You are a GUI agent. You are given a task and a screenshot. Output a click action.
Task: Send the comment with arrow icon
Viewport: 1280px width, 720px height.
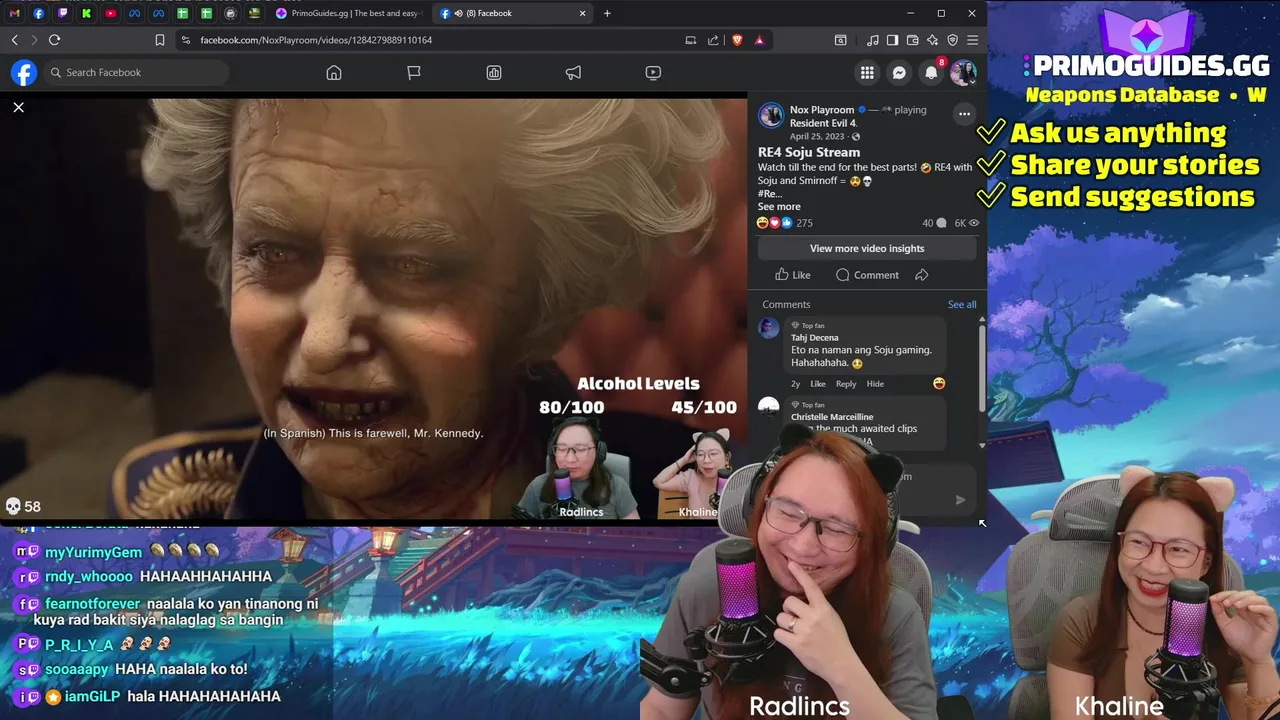(x=960, y=500)
